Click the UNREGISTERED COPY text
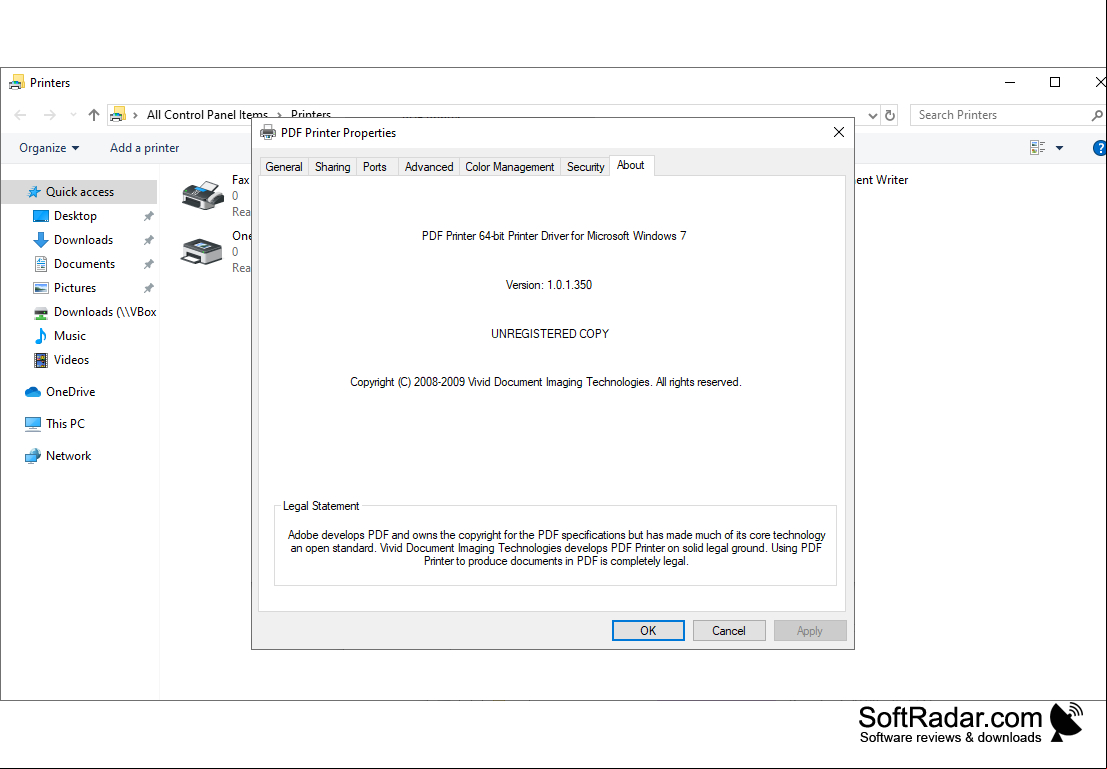1107x769 pixels. tap(550, 333)
